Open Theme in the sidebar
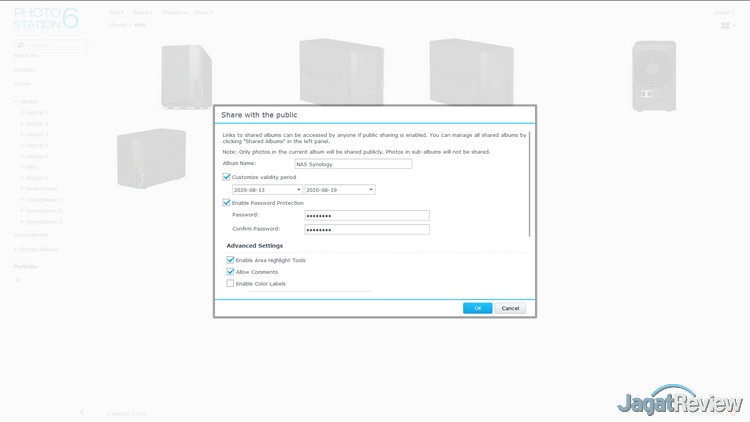Viewport: 750px width, 422px height. (x=22, y=84)
